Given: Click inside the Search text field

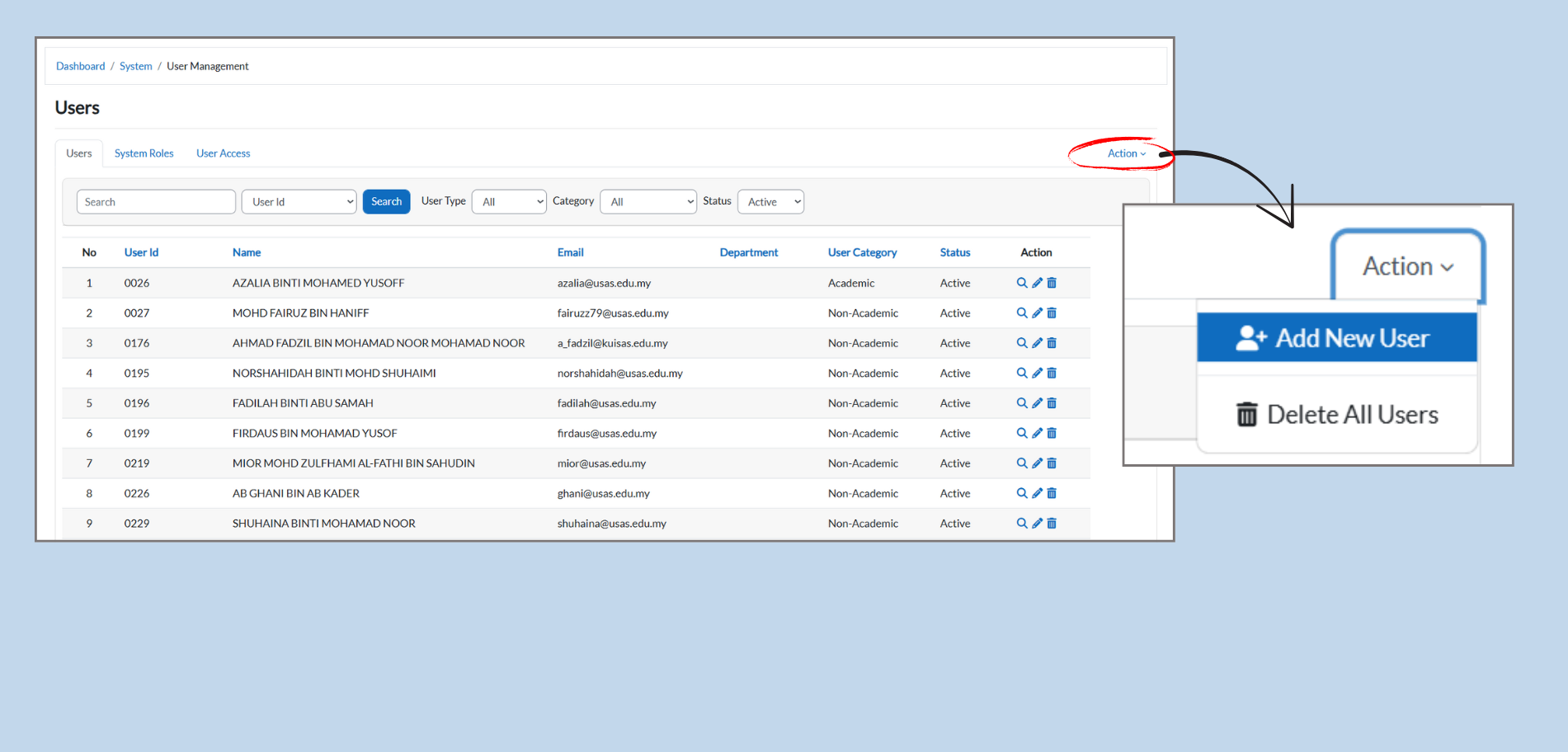Looking at the screenshot, I should [156, 202].
